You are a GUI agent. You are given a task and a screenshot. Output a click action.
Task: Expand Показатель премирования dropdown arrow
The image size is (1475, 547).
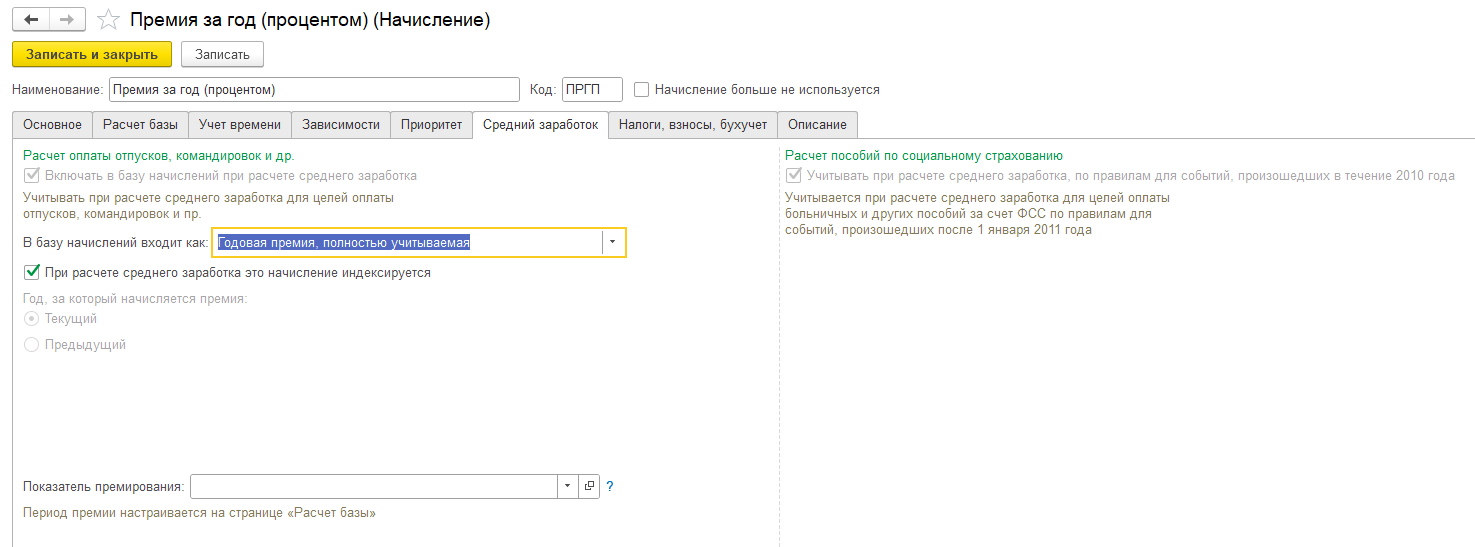(568, 486)
